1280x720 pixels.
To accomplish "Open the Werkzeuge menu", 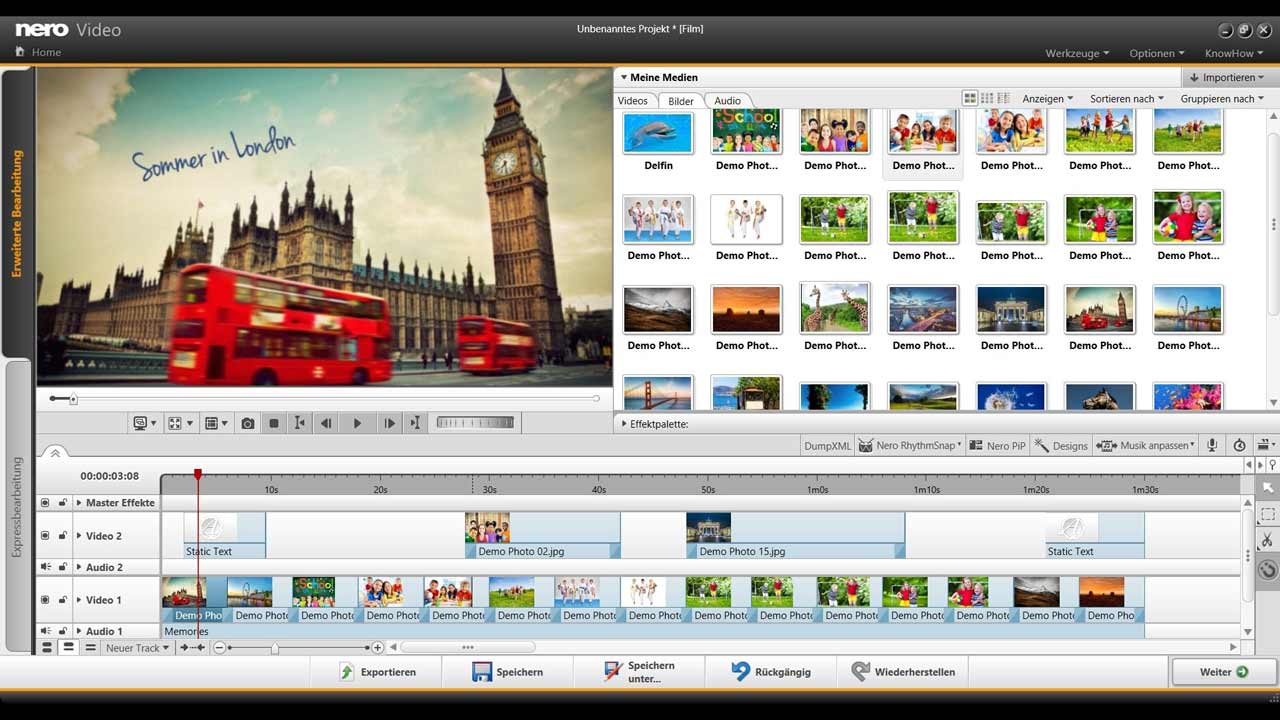I will click(1077, 53).
